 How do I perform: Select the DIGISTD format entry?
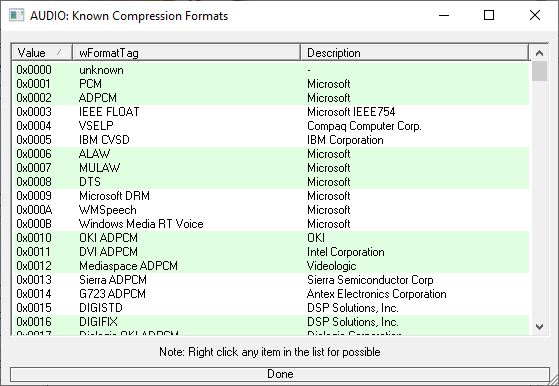click(101, 308)
